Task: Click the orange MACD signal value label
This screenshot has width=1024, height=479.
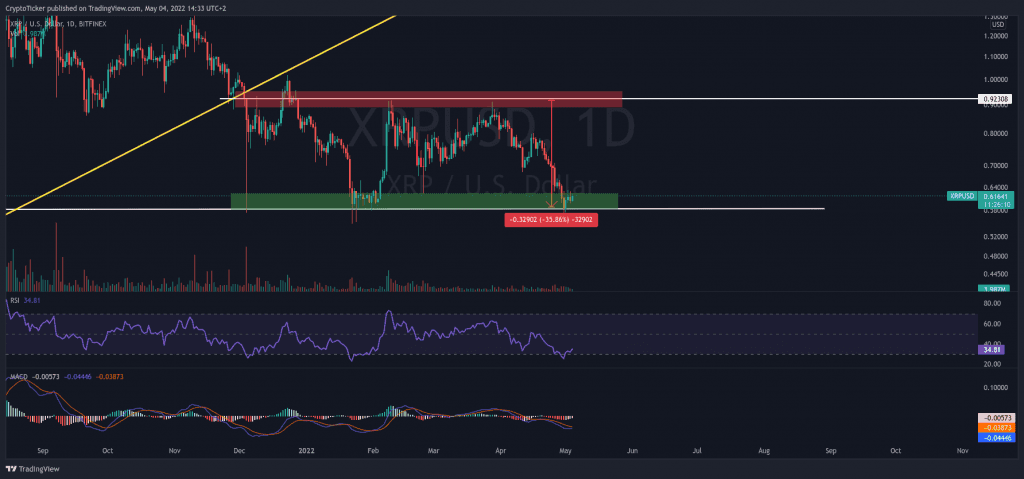Action: click(994, 428)
